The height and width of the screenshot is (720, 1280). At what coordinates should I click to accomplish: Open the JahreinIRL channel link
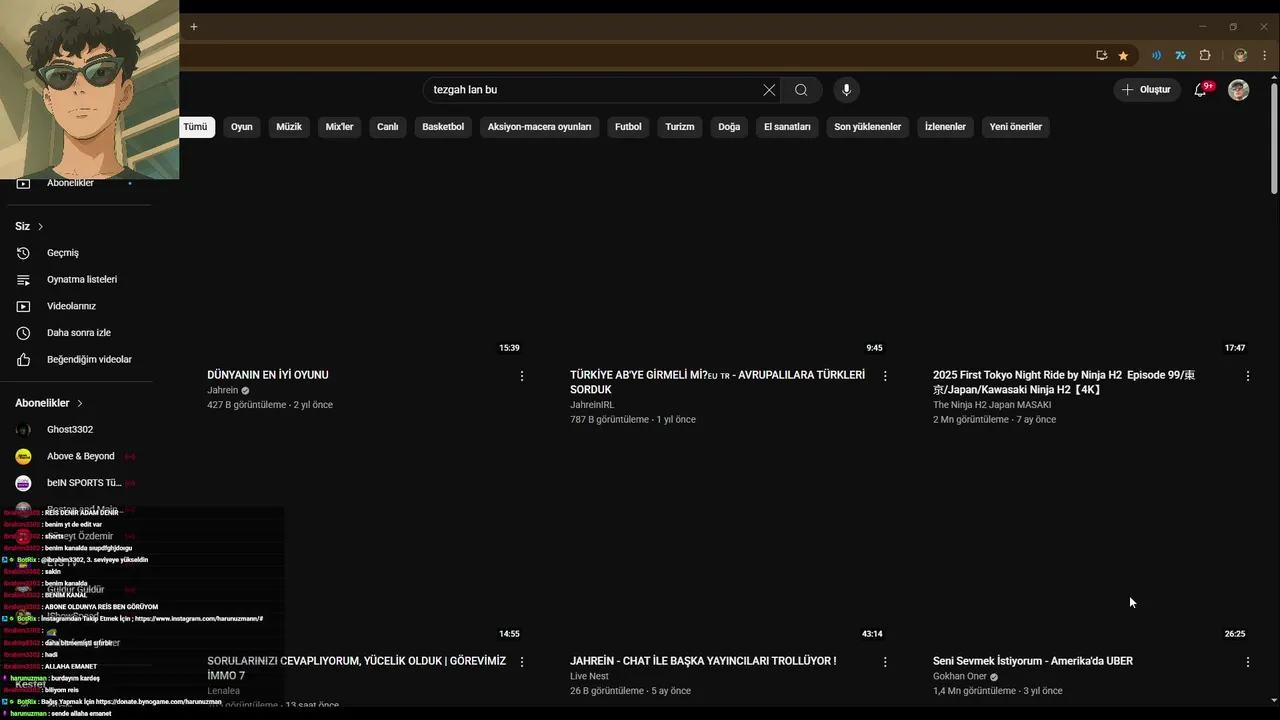tap(592, 405)
